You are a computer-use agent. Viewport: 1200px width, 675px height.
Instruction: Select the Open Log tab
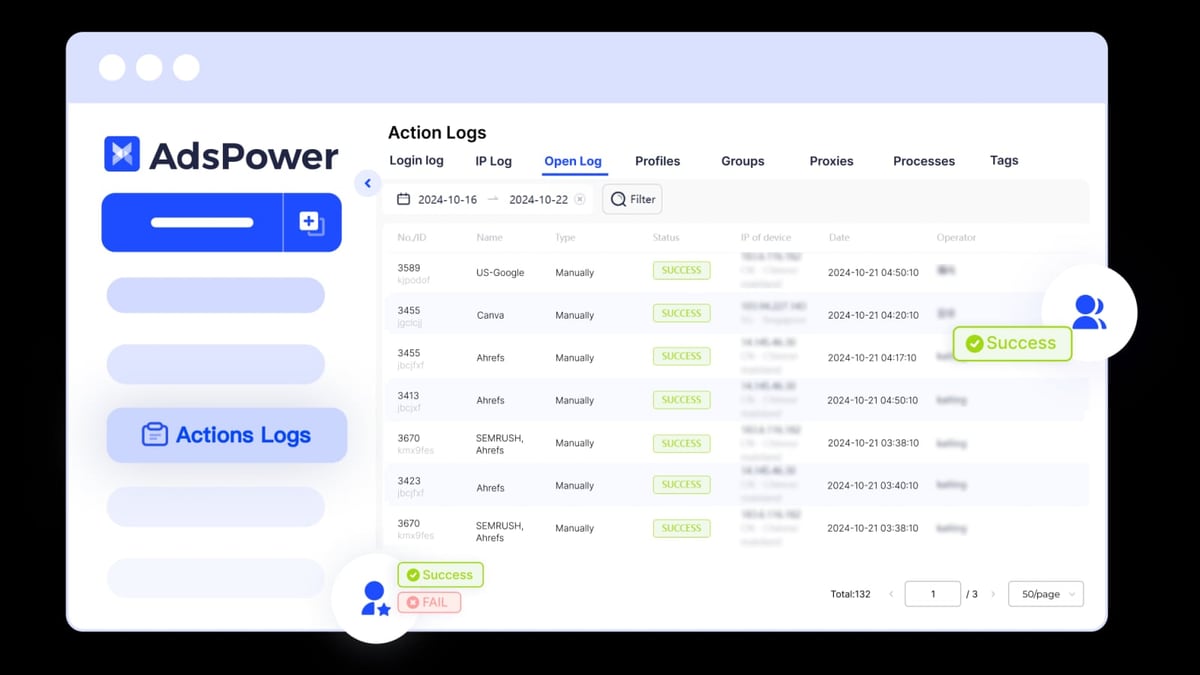point(573,161)
